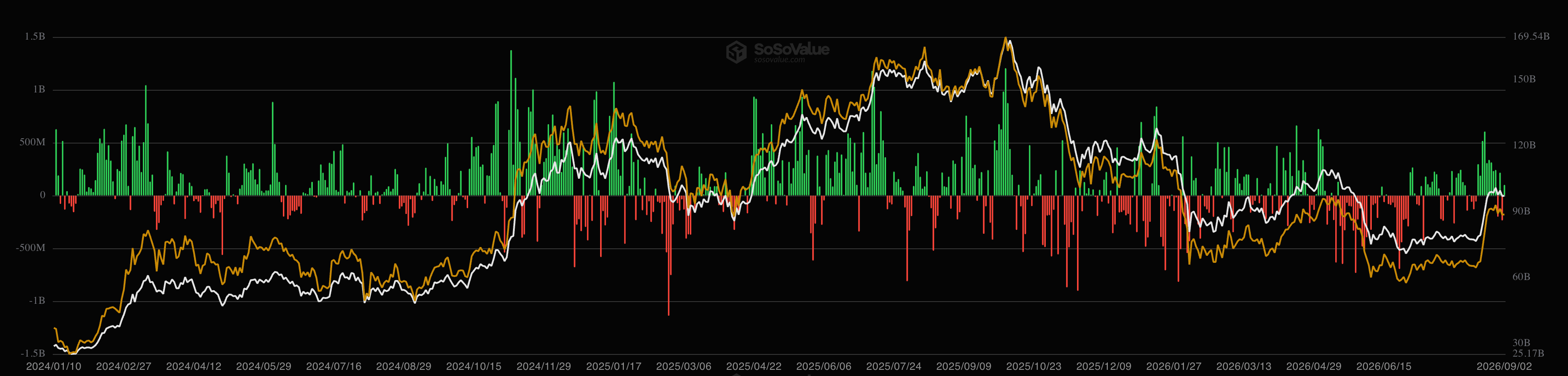Click the 2025/07/24 x-axis date
This screenshot has height=376, width=1568.
pyautogui.click(x=894, y=366)
